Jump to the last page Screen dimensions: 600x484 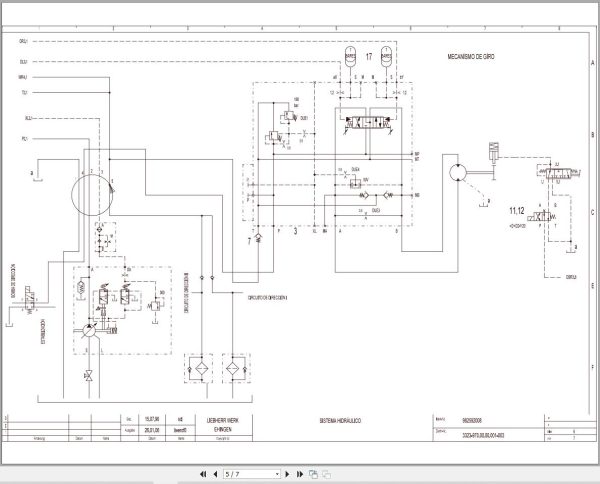(300, 474)
